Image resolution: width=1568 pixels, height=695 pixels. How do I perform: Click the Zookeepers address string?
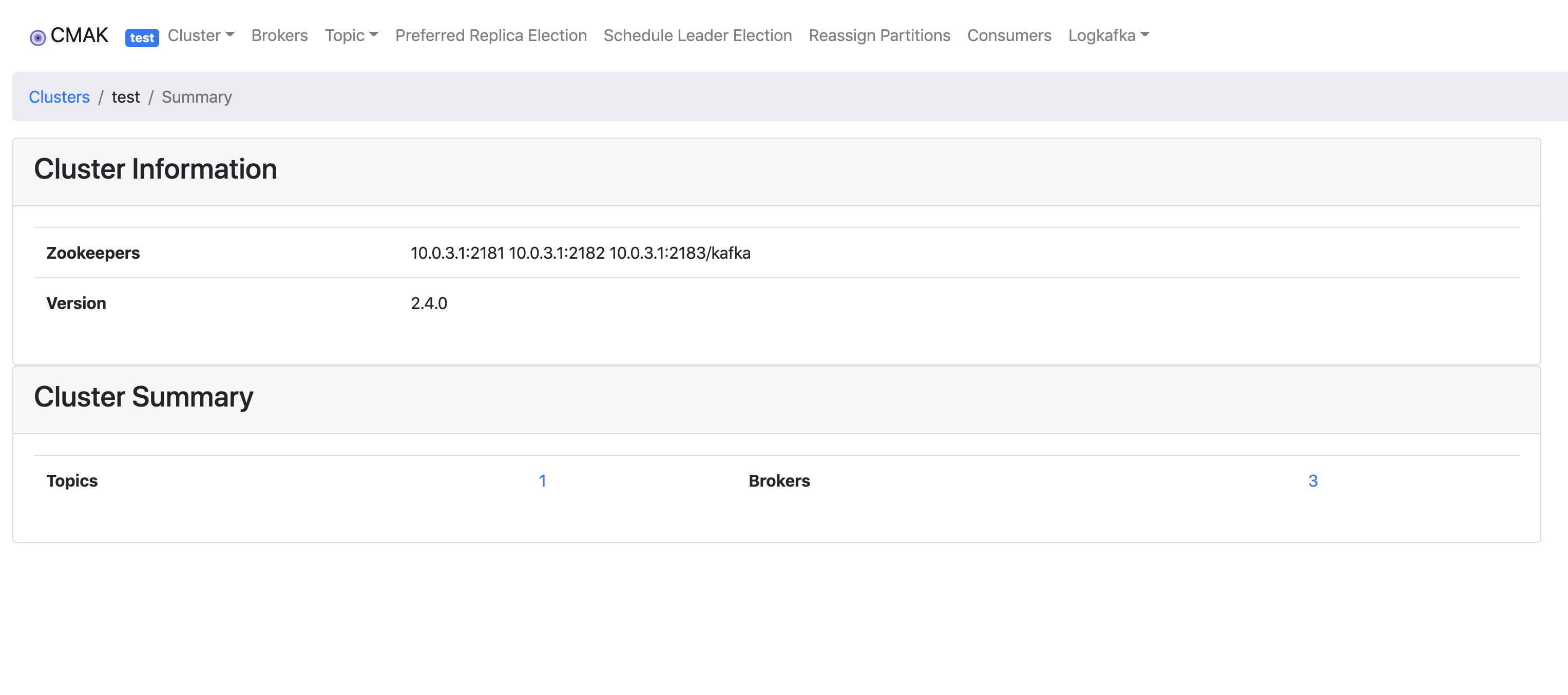pos(580,253)
